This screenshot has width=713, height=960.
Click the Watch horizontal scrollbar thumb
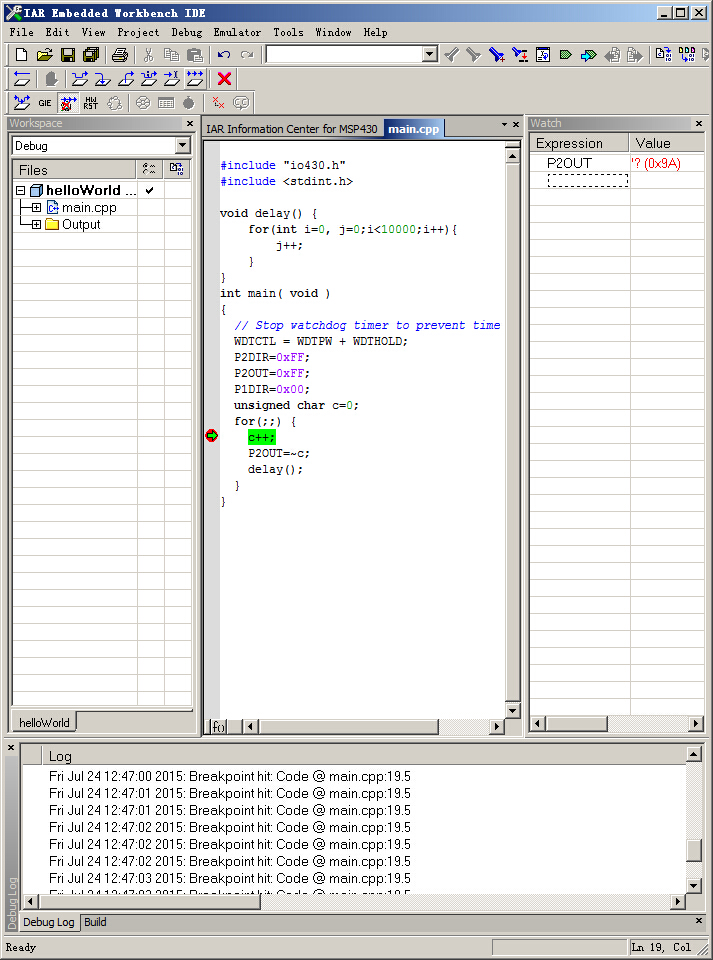[577, 724]
